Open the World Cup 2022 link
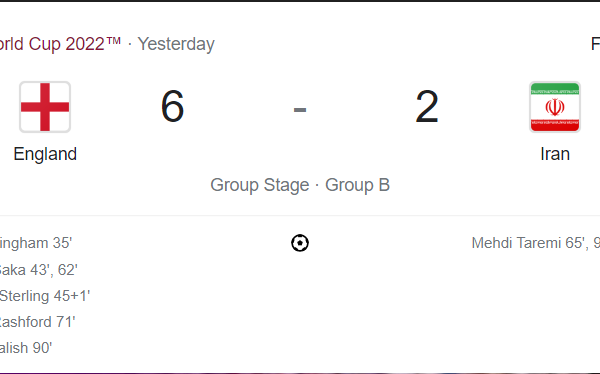Viewport: 600px width, 374px height. click(x=60, y=44)
